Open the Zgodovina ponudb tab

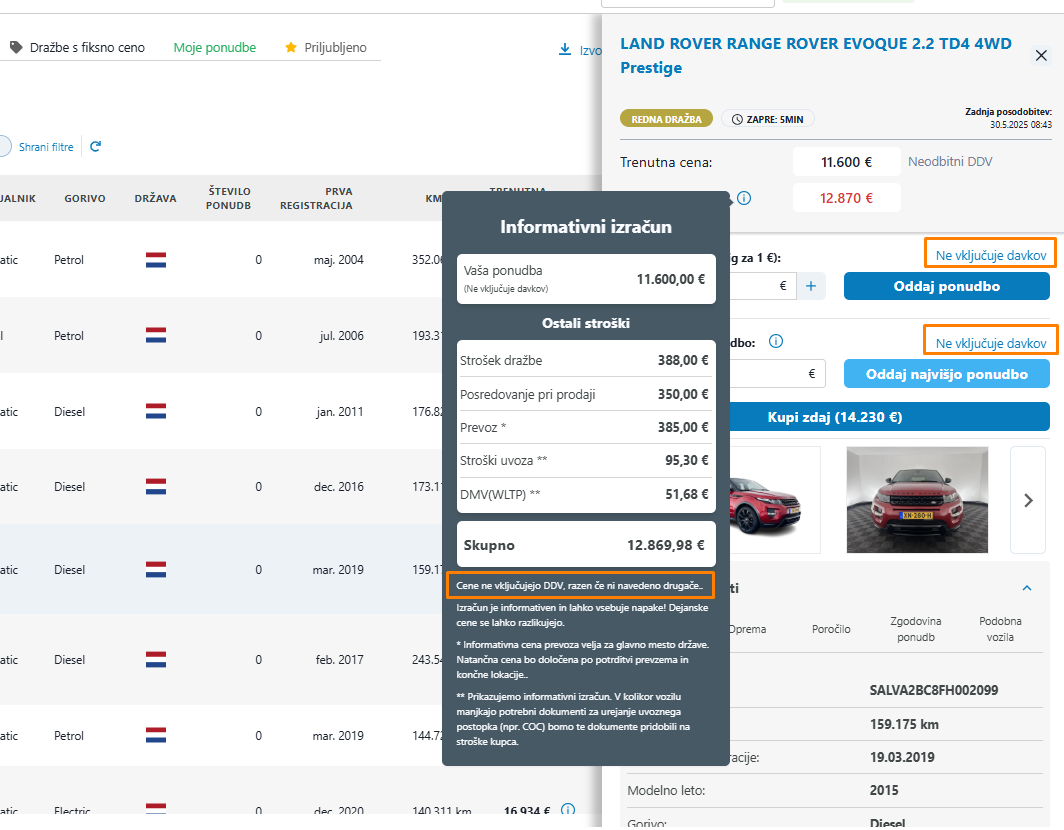(915, 629)
